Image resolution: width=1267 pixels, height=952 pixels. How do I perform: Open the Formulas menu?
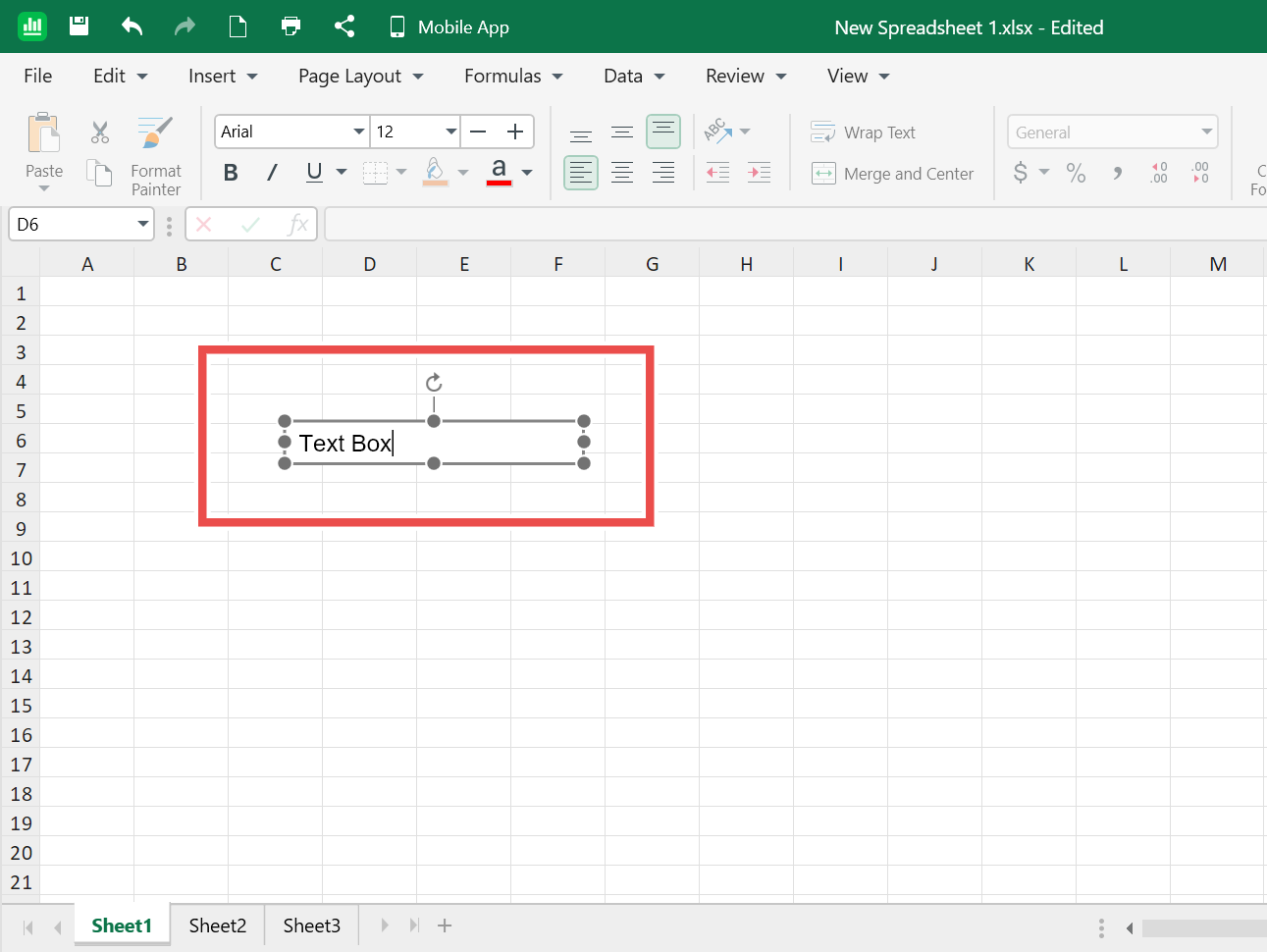[513, 76]
